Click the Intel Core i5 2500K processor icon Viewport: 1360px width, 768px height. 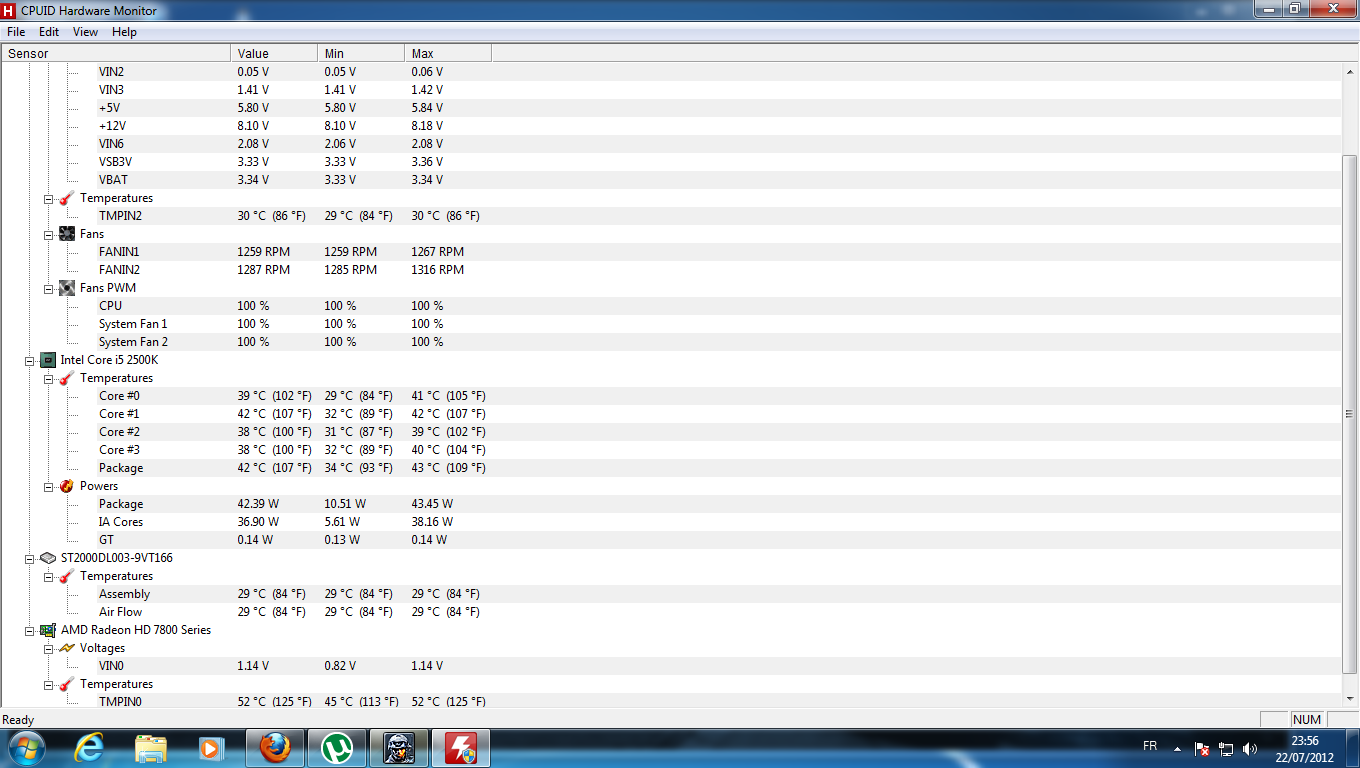click(47, 360)
